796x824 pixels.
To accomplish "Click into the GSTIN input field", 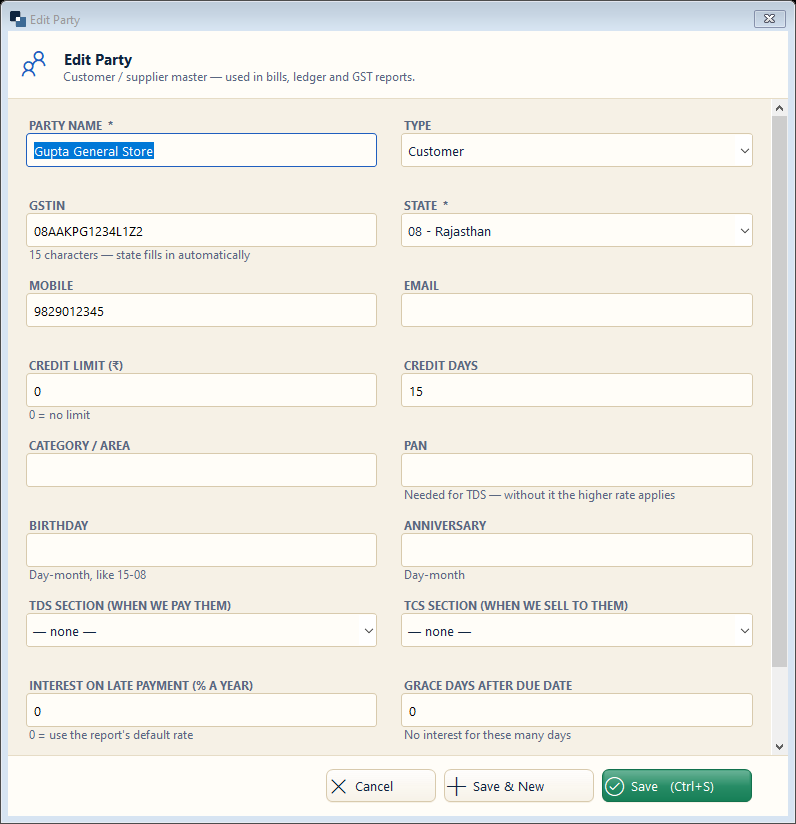I will point(201,230).
